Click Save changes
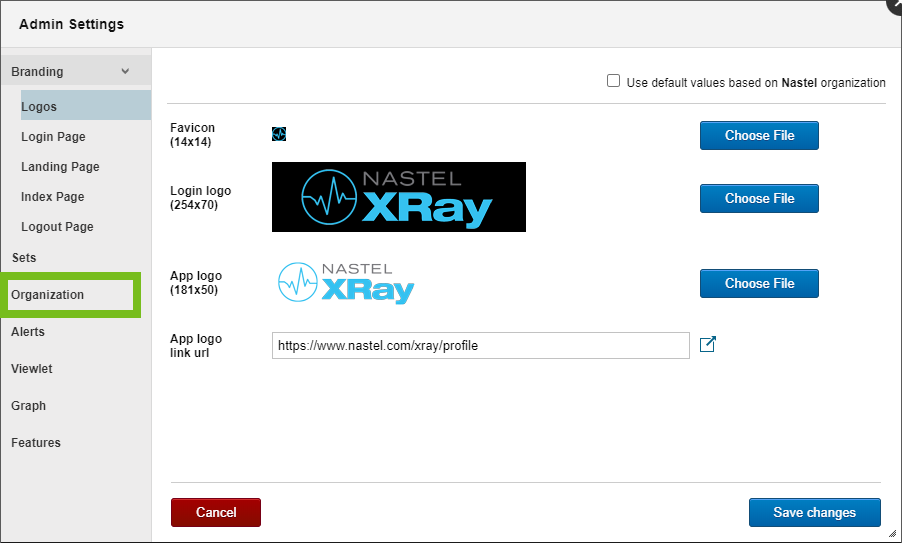This screenshot has height=543, width=902. click(815, 513)
